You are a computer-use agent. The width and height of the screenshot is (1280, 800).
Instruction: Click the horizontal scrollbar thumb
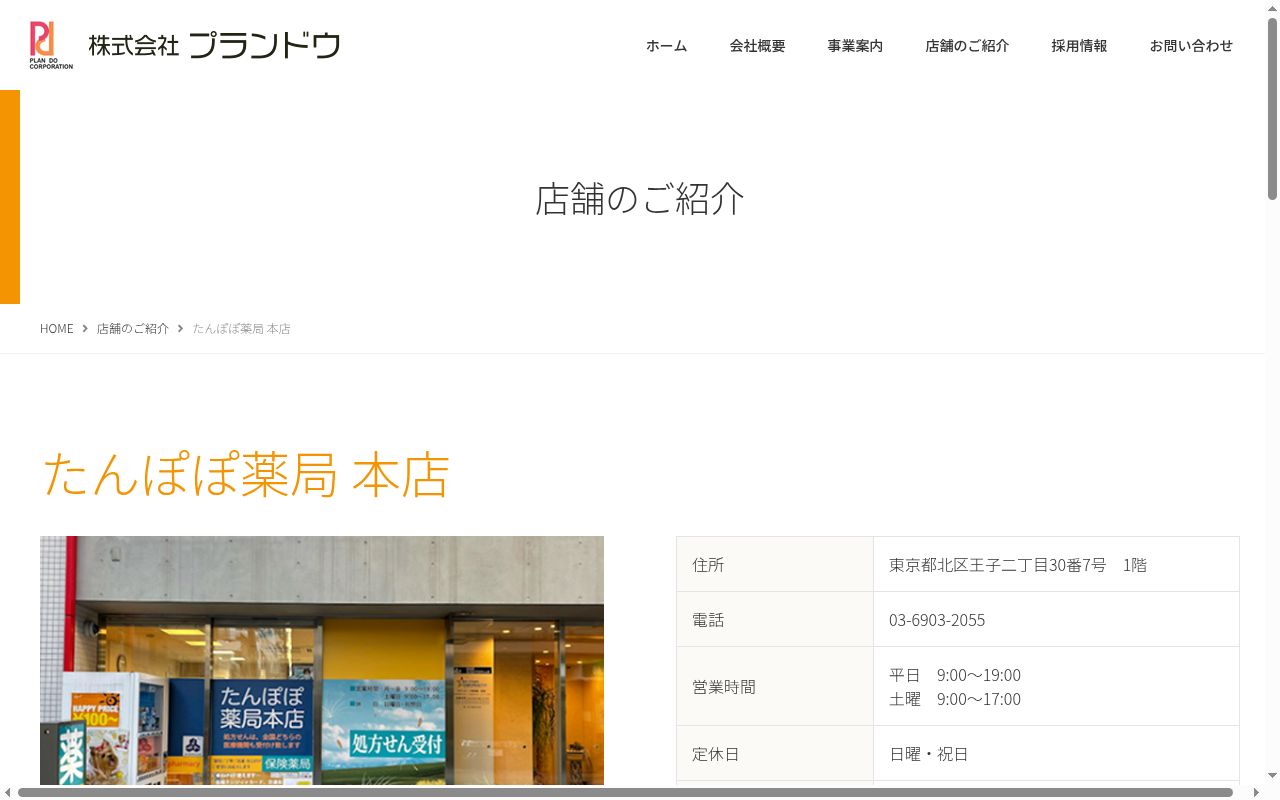point(625,792)
